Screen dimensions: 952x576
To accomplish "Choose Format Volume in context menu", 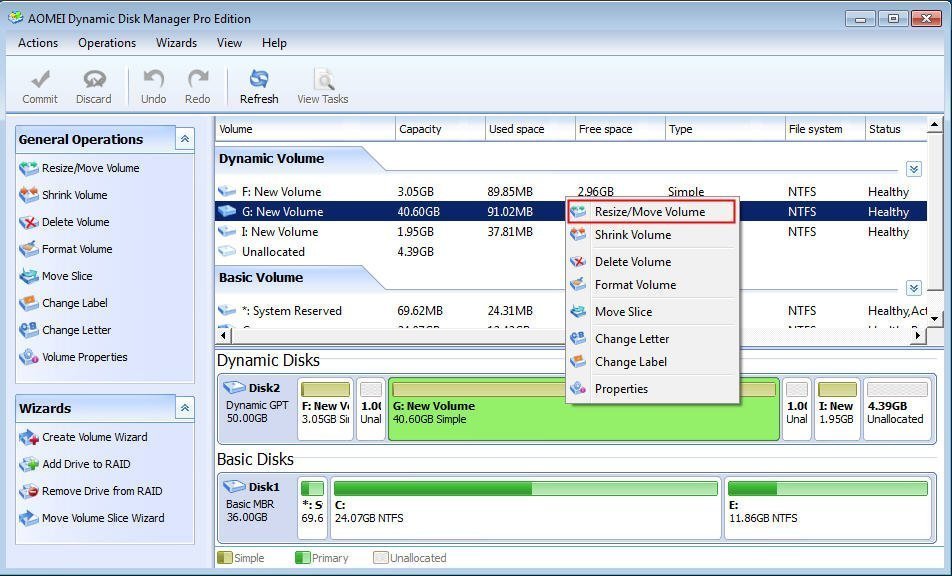I will 653,285.
